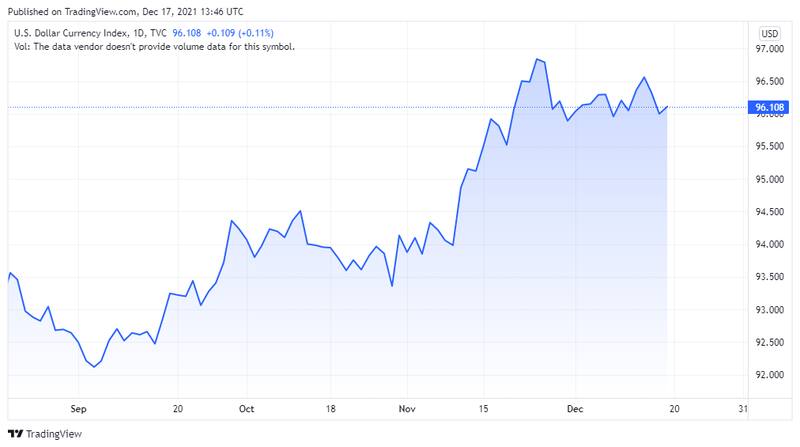
Task: Click the volume data unavailable notice
Action: tap(153, 47)
